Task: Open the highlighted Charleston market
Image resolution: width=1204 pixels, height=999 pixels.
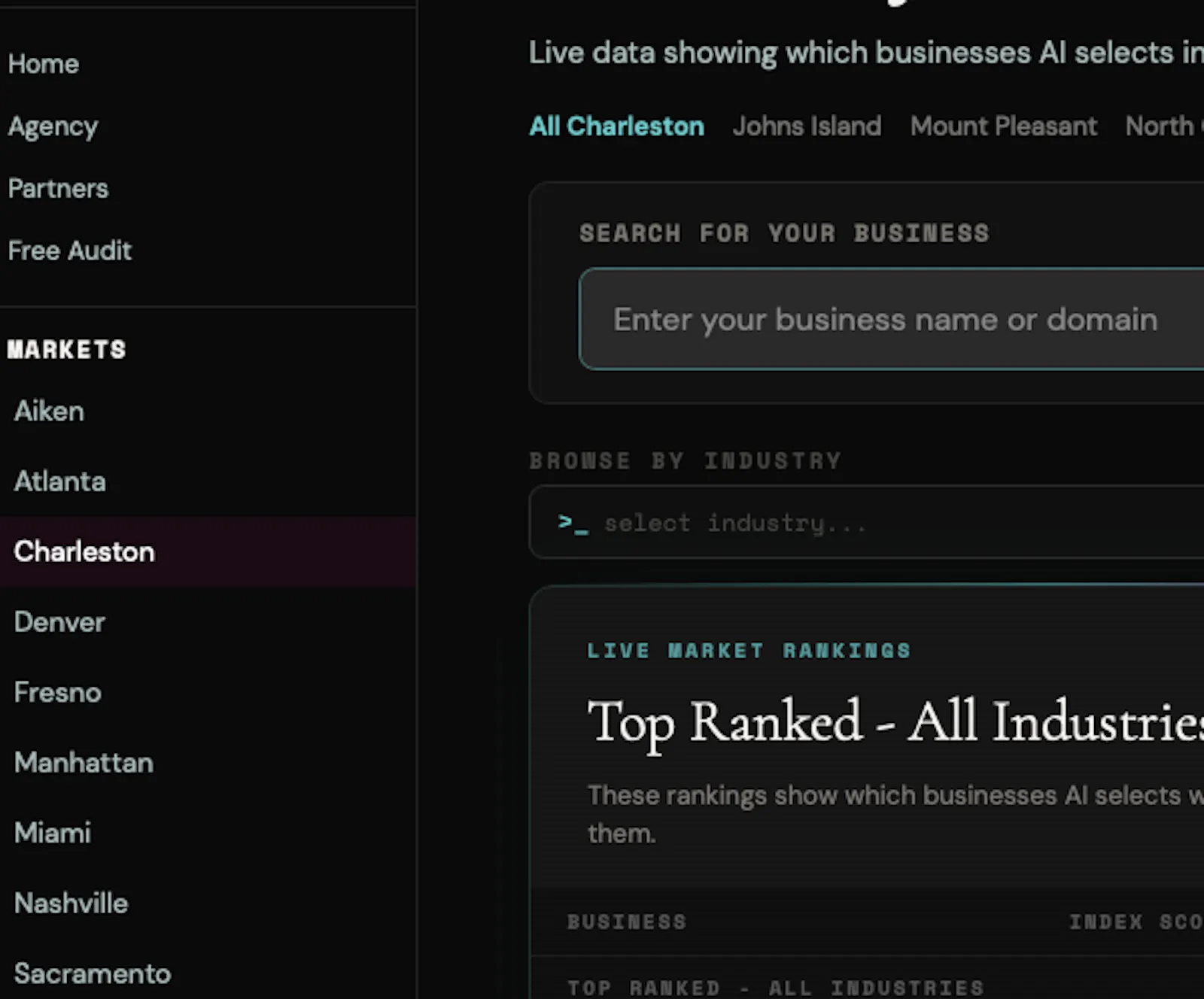Action: (208, 551)
